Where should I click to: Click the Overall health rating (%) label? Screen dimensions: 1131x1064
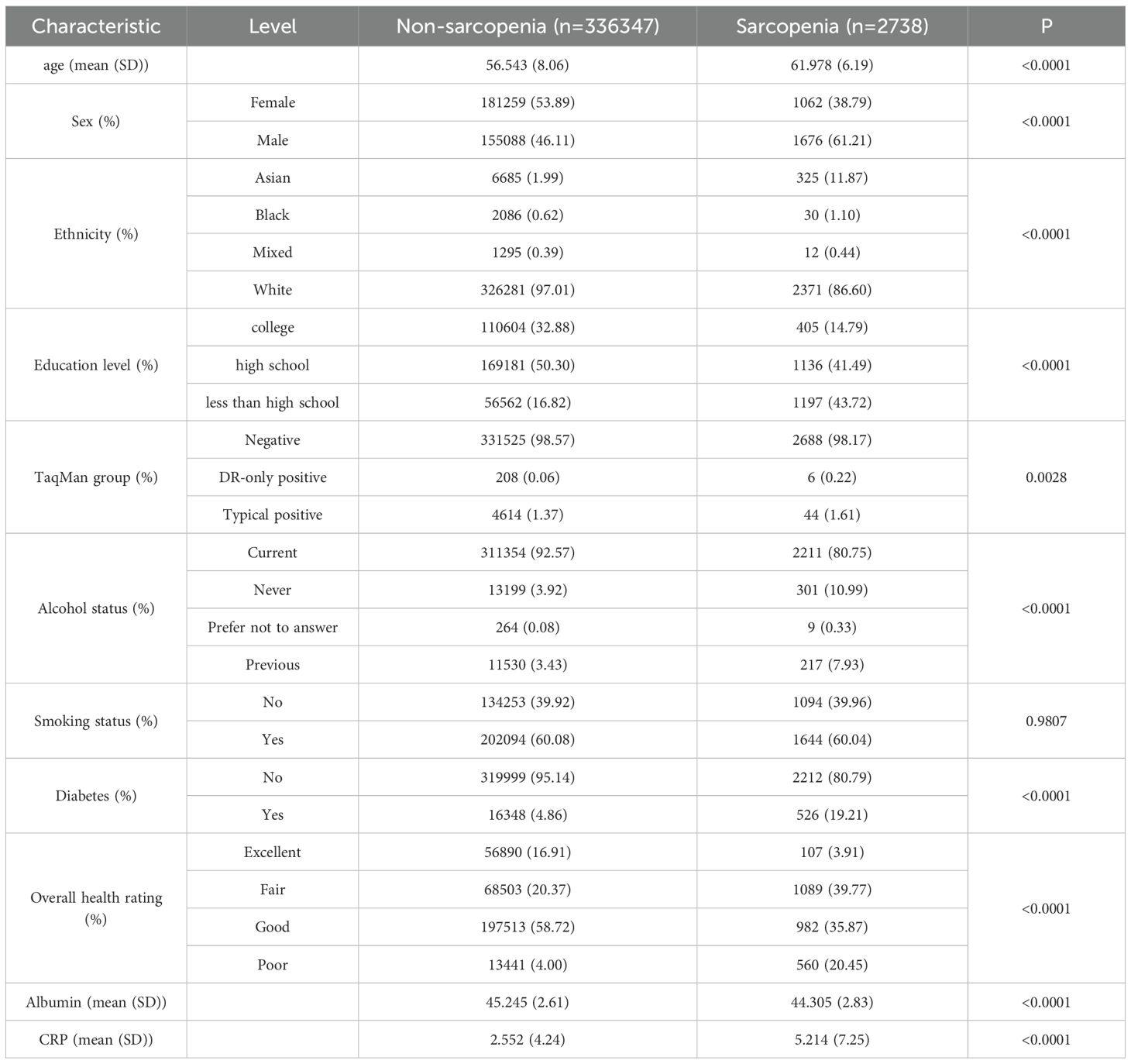click(96, 908)
